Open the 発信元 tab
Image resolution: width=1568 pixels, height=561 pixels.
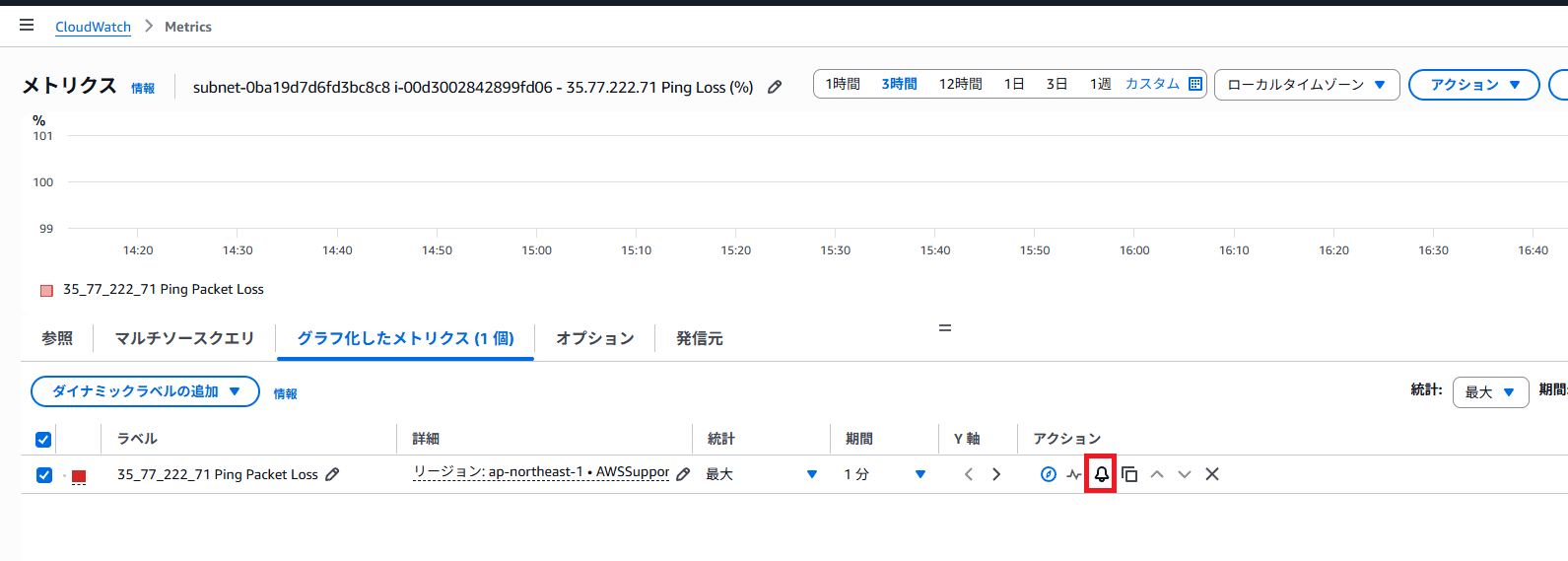pyautogui.click(x=700, y=338)
